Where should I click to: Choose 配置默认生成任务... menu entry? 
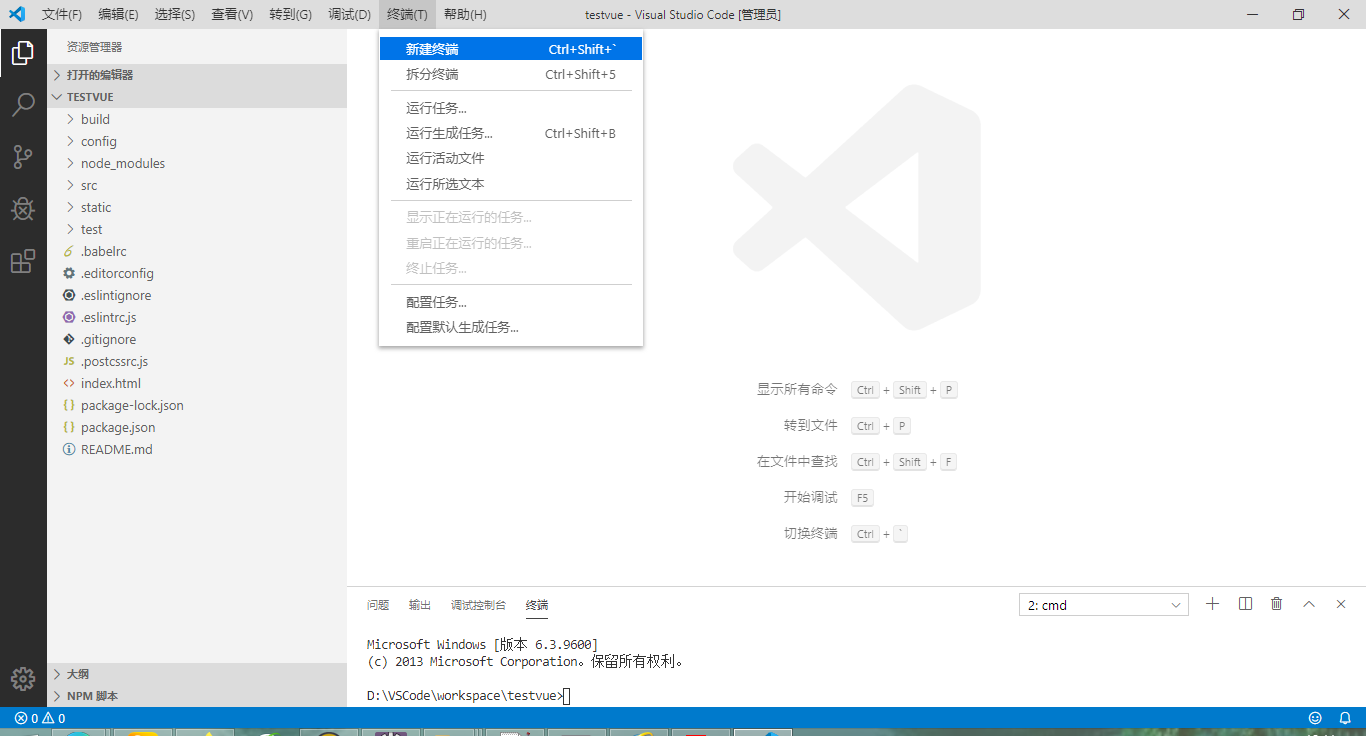(511, 327)
